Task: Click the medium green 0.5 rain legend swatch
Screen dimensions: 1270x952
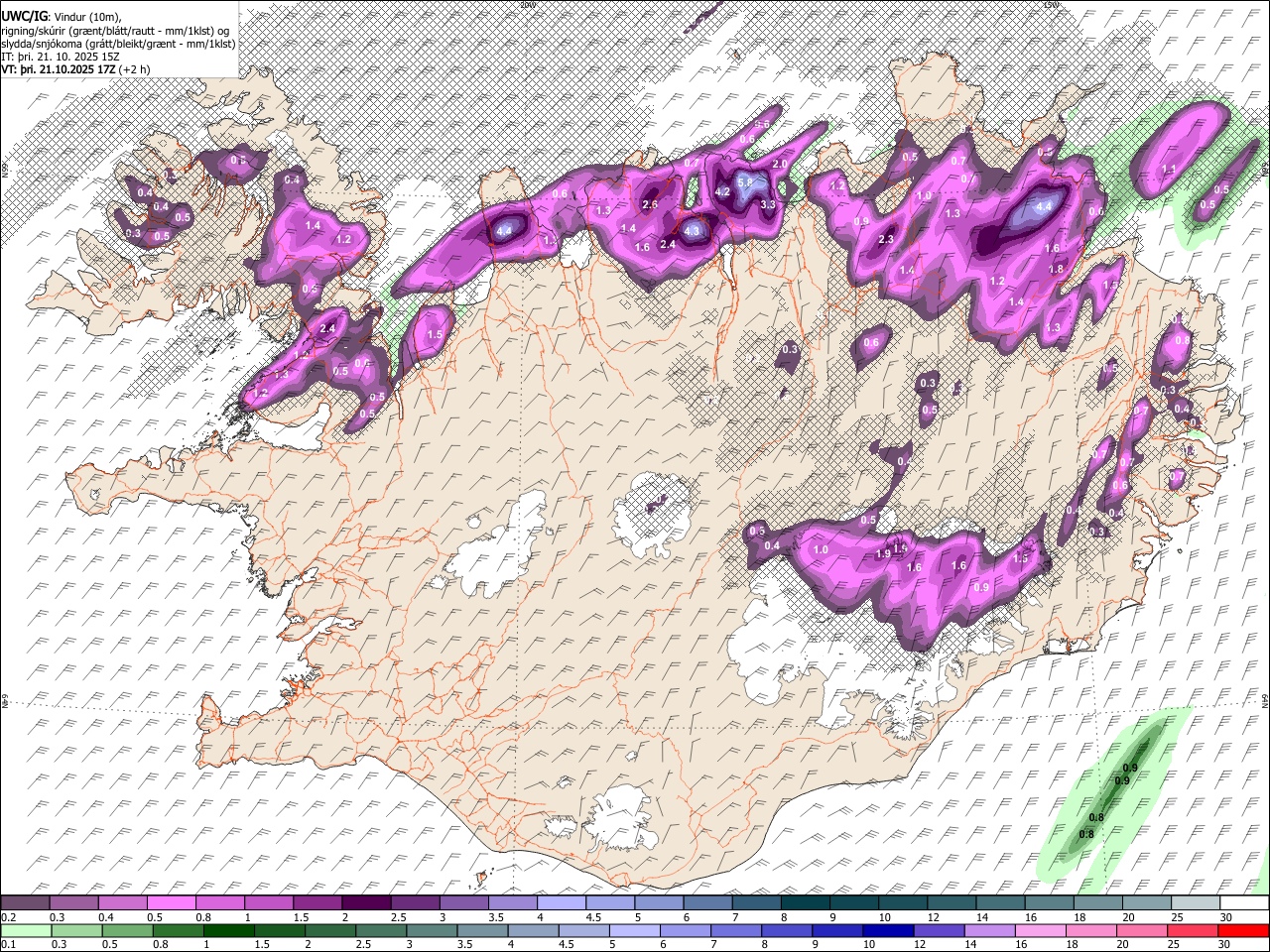Action: [x=127, y=930]
